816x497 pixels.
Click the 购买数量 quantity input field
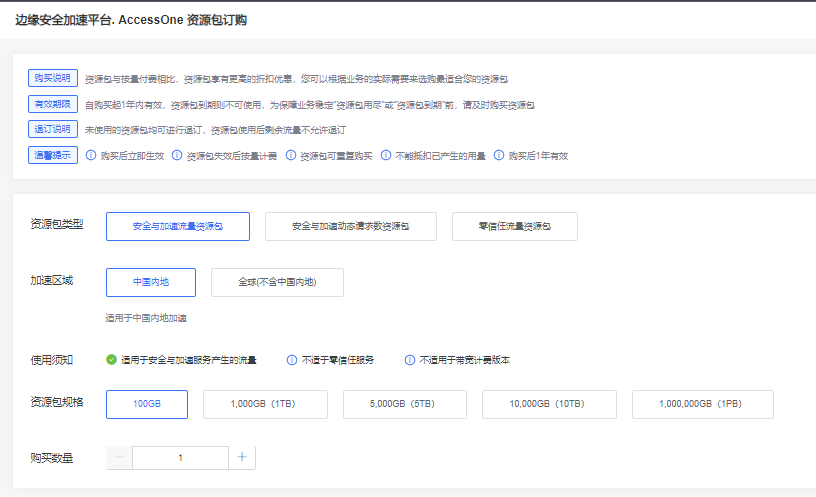click(x=180, y=457)
